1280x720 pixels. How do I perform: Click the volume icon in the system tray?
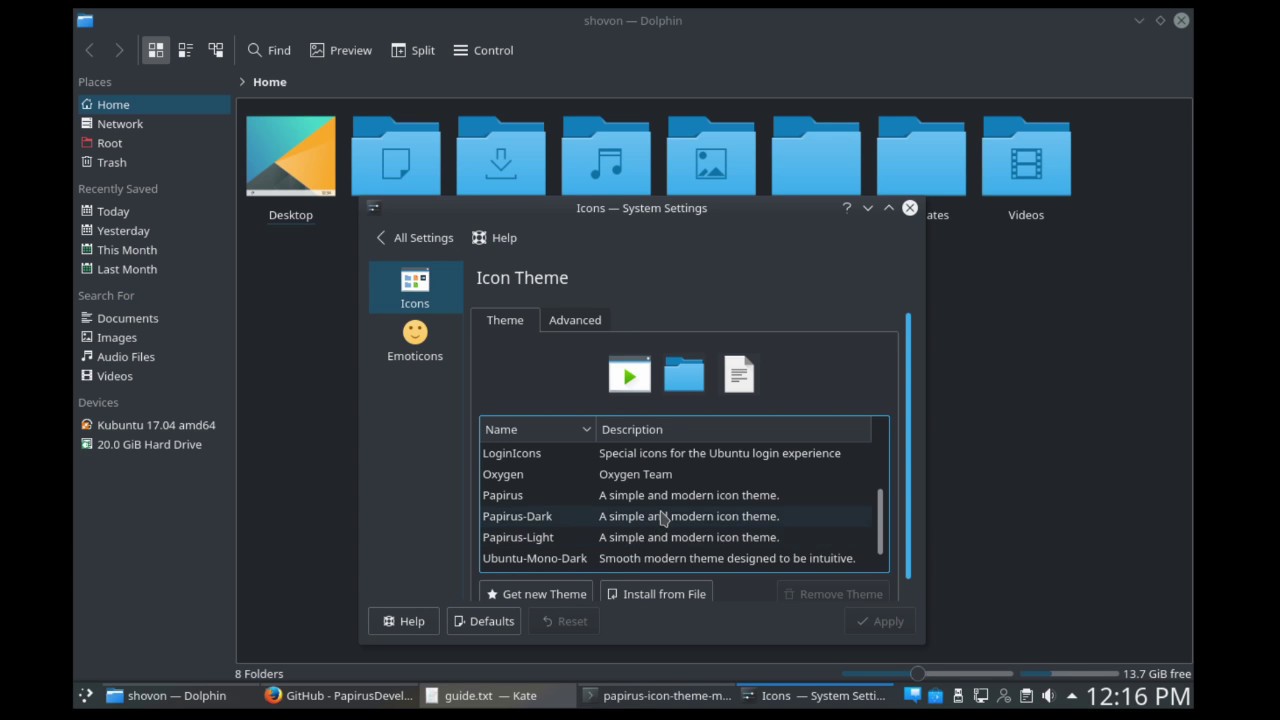(1048, 695)
